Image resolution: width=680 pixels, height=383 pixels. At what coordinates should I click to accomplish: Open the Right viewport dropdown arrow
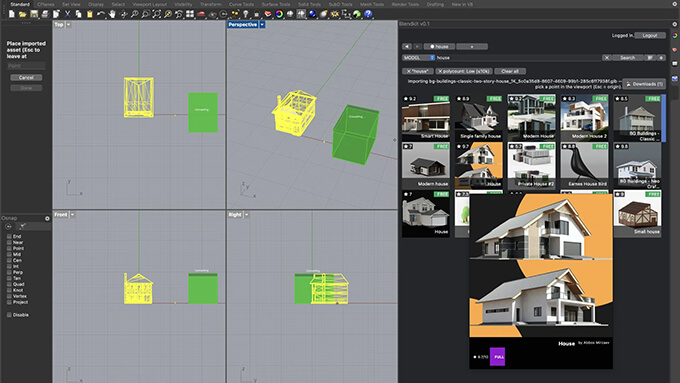click(246, 215)
